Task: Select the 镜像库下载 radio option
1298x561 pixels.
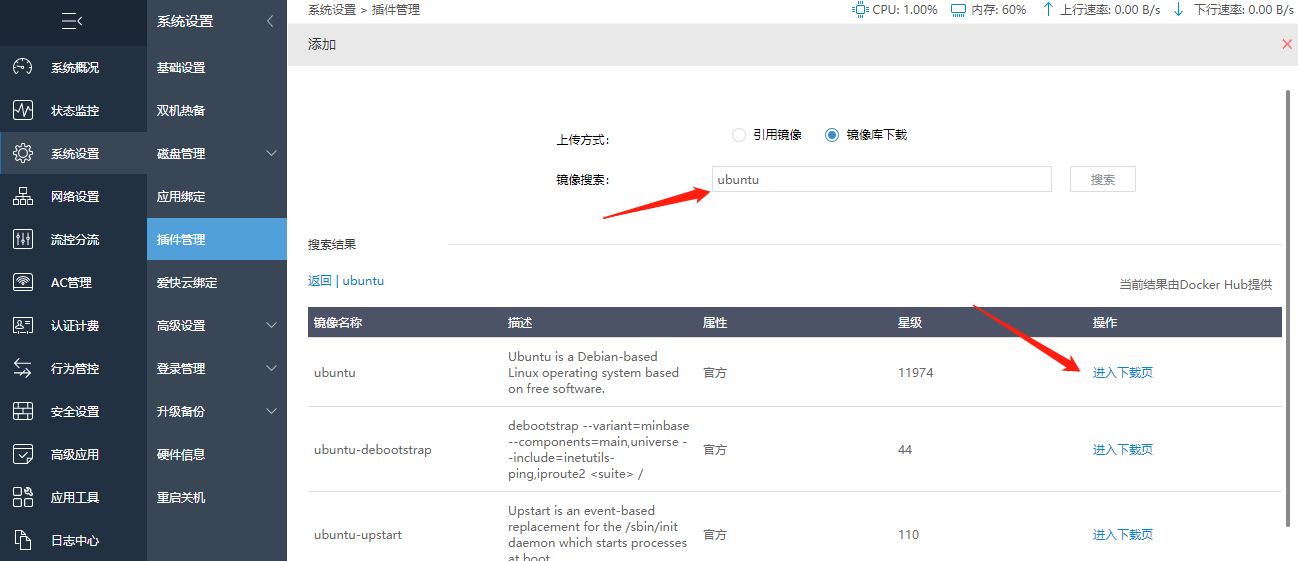Action: coord(832,135)
